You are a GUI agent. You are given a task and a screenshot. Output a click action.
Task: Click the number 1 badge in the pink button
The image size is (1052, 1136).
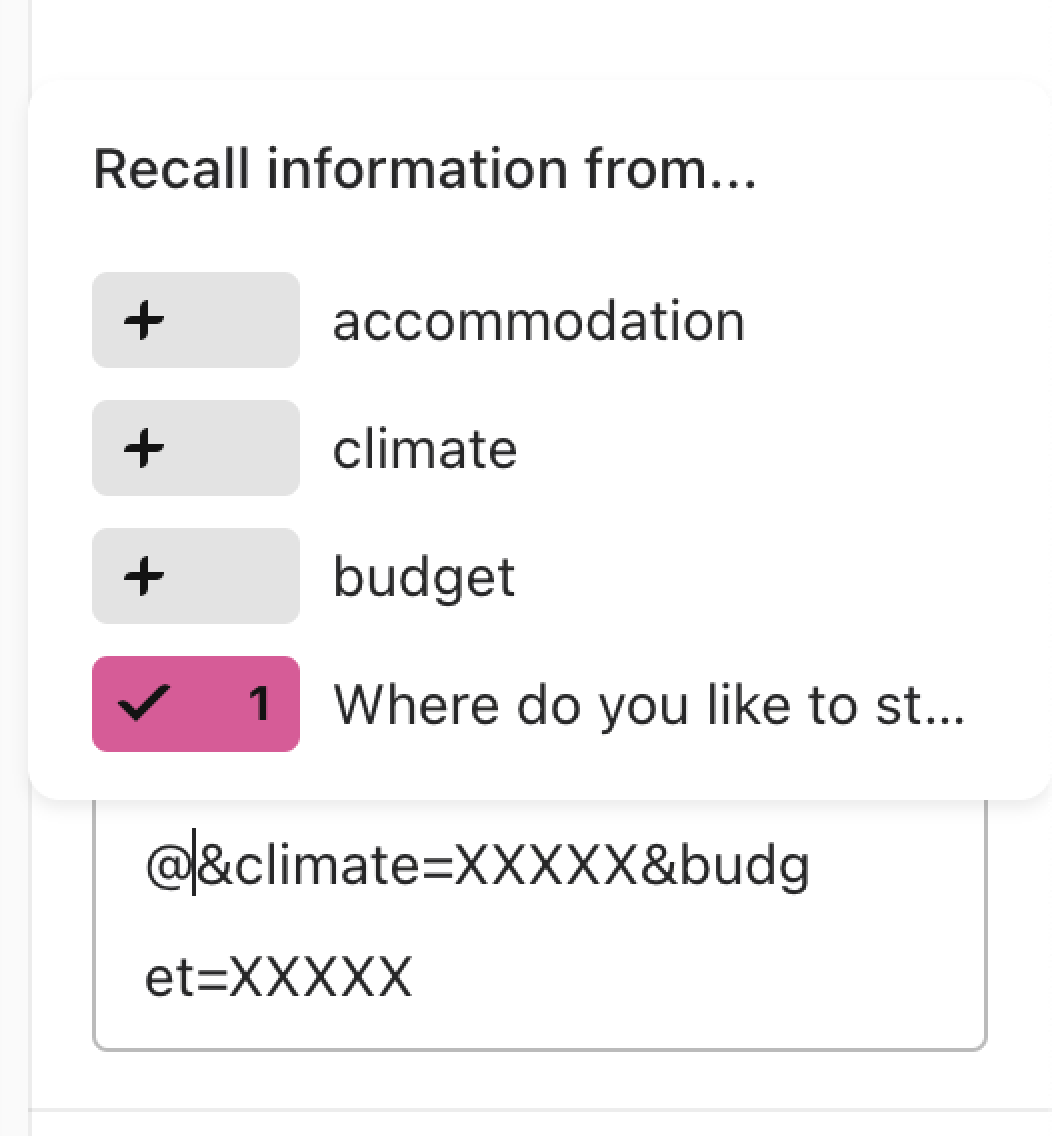pos(259,704)
